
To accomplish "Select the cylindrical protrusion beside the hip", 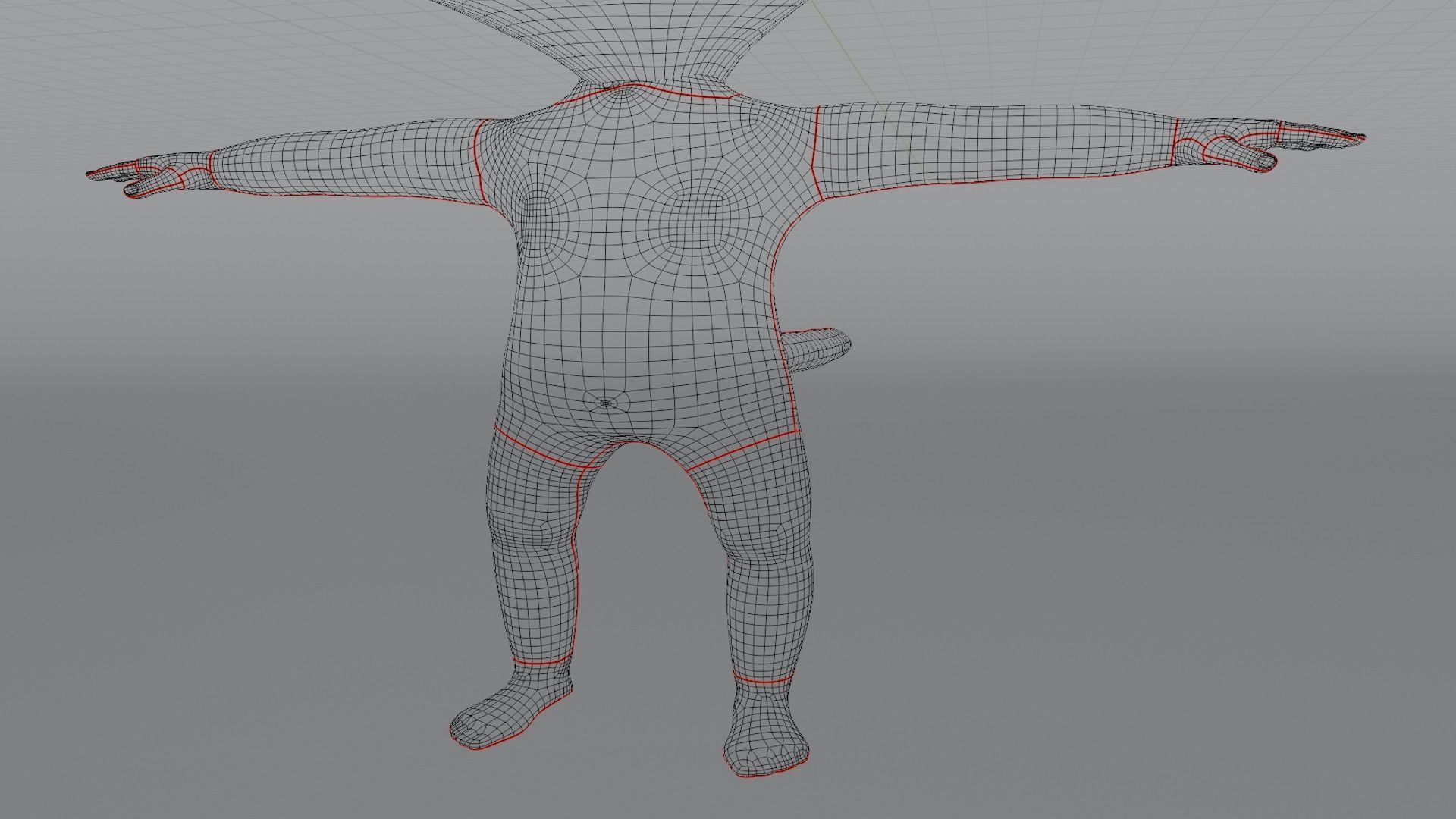I will pyautogui.click(x=819, y=347).
